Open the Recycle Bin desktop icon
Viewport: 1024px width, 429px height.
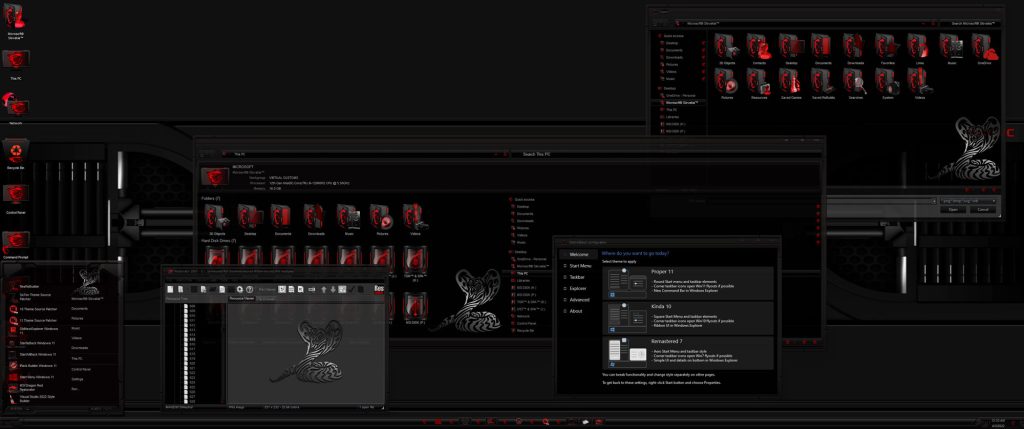coord(16,151)
